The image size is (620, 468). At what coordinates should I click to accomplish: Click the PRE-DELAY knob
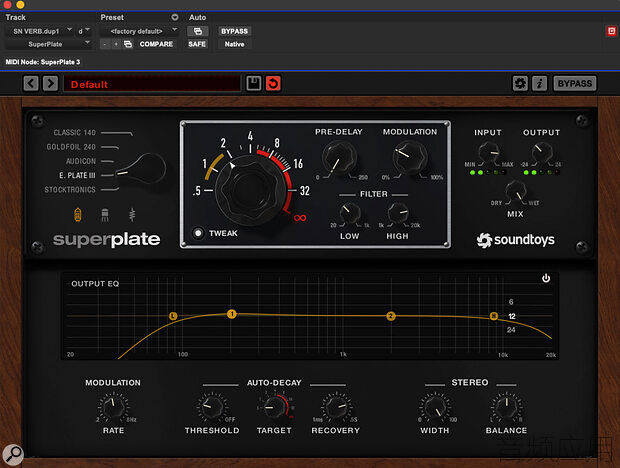click(339, 157)
